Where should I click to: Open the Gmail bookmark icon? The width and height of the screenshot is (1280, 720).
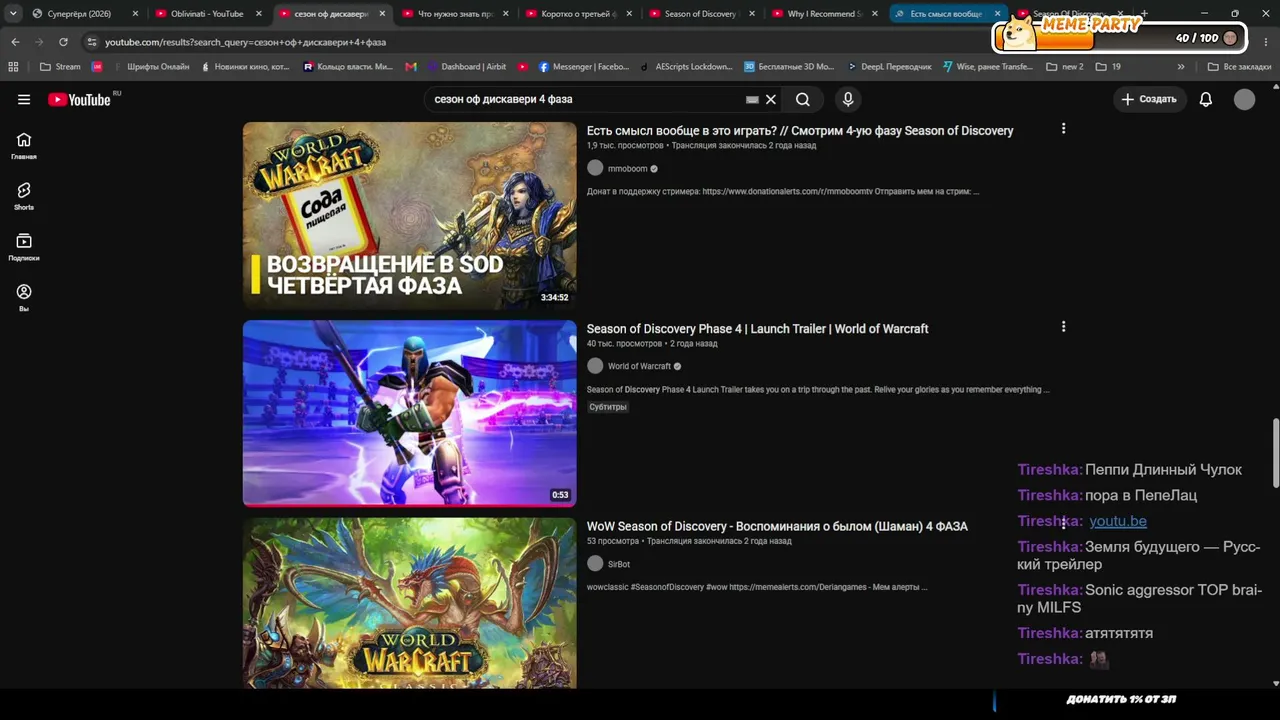tap(411, 67)
